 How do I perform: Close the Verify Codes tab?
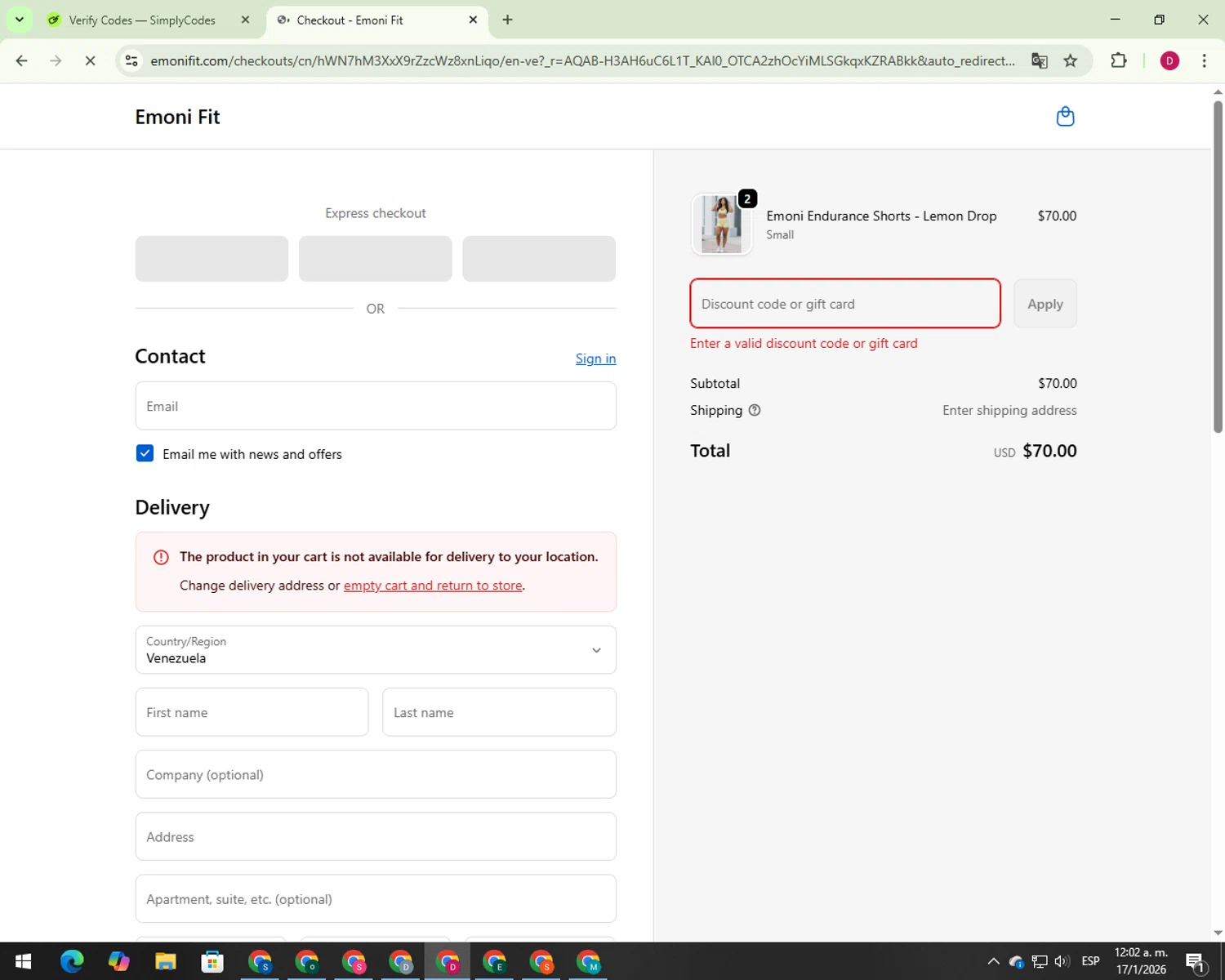(245, 20)
